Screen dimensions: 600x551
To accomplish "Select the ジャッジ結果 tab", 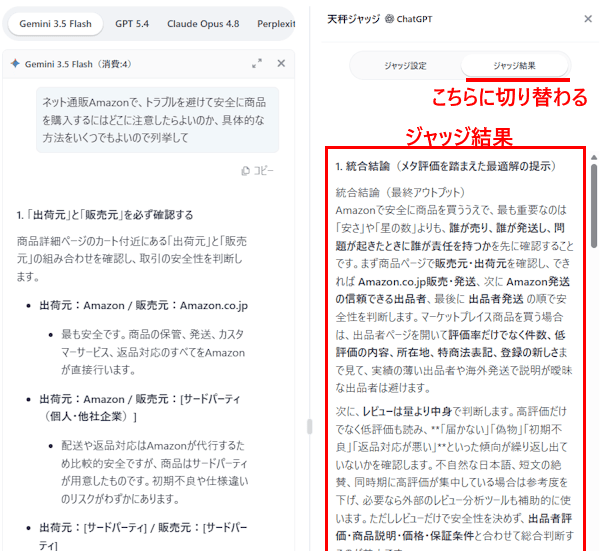I will coord(514,66).
